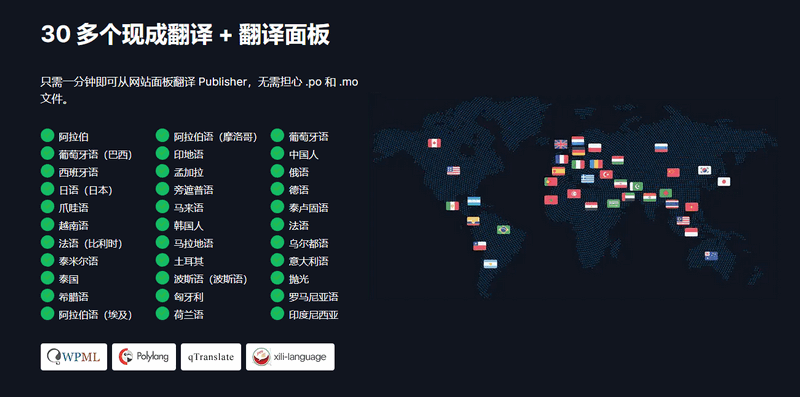Click the Mexico flag icon
800x397 pixels.
(453, 206)
